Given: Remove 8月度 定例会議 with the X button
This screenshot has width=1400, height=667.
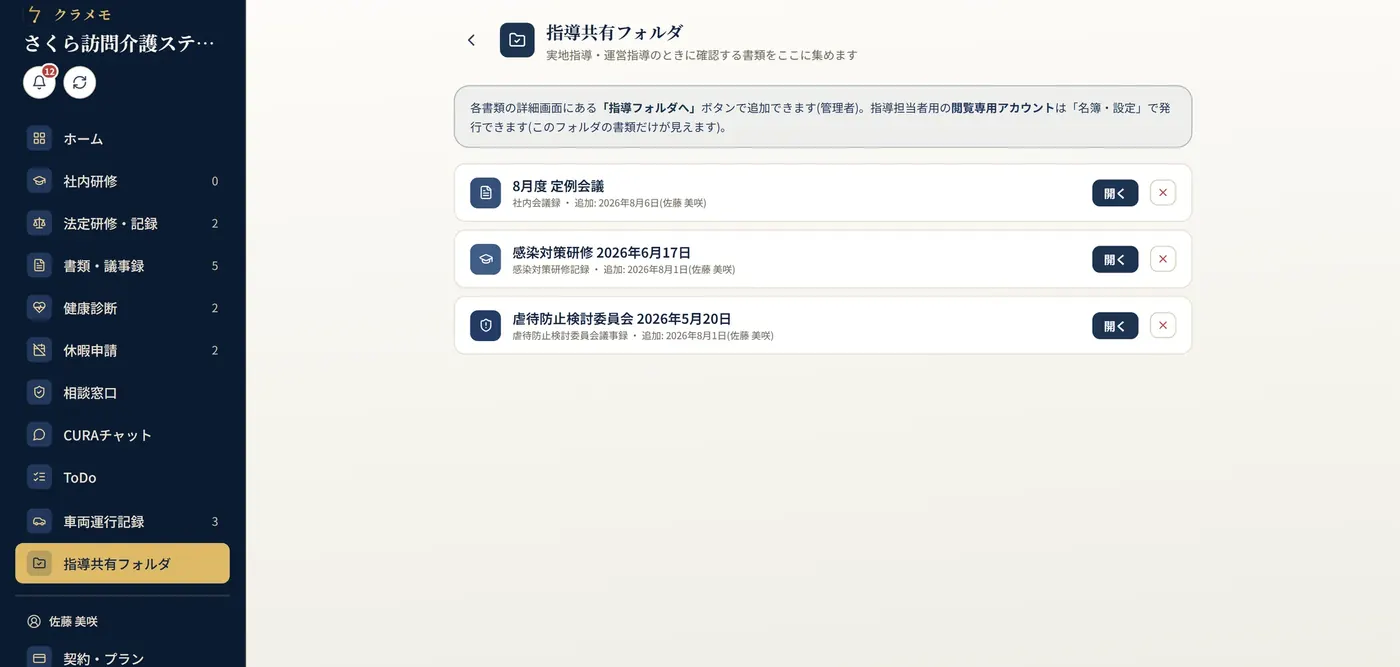Looking at the screenshot, I should (x=1163, y=193).
